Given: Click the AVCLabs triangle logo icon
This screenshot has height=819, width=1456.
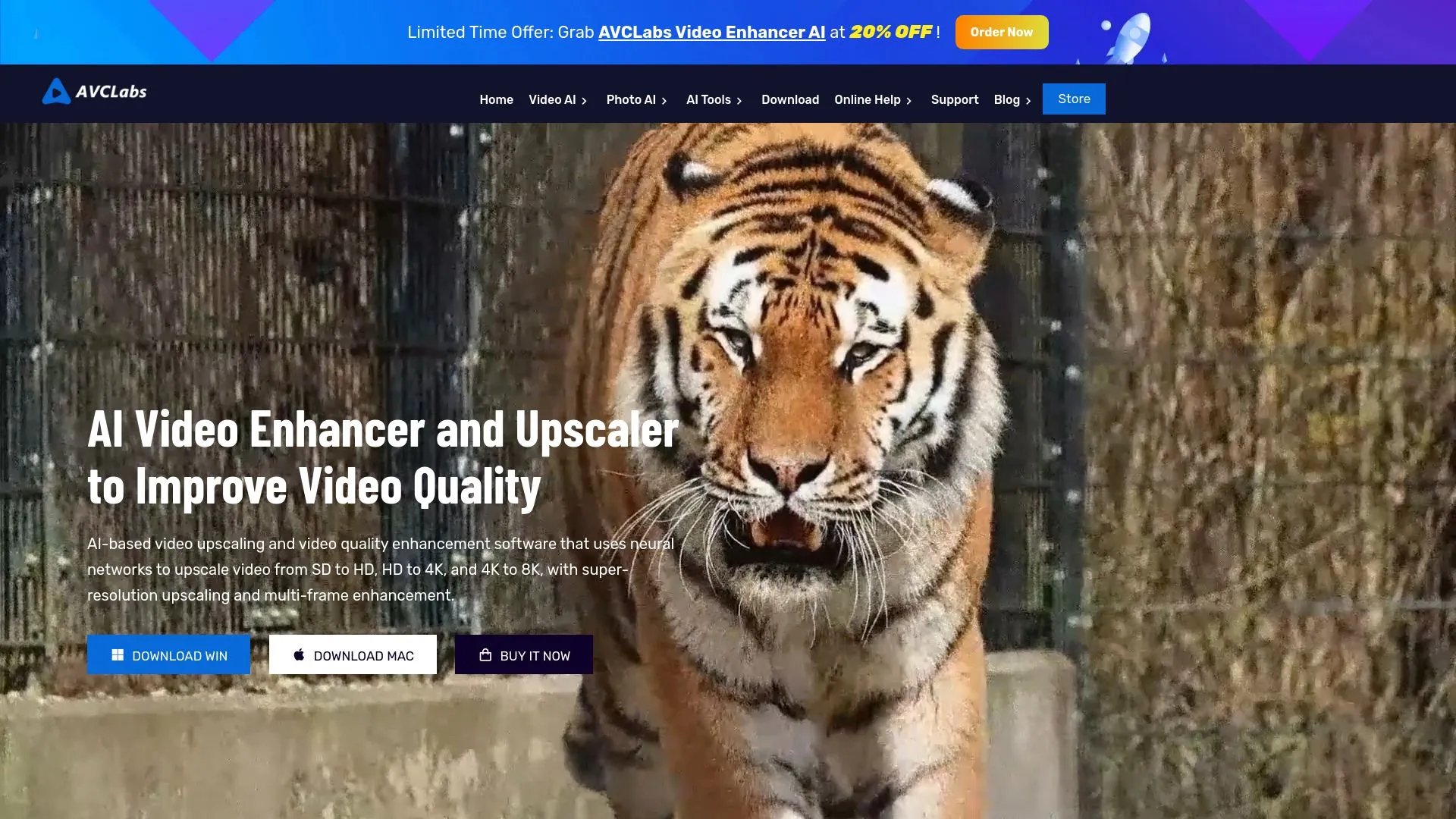Looking at the screenshot, I should tap(56, 92).
